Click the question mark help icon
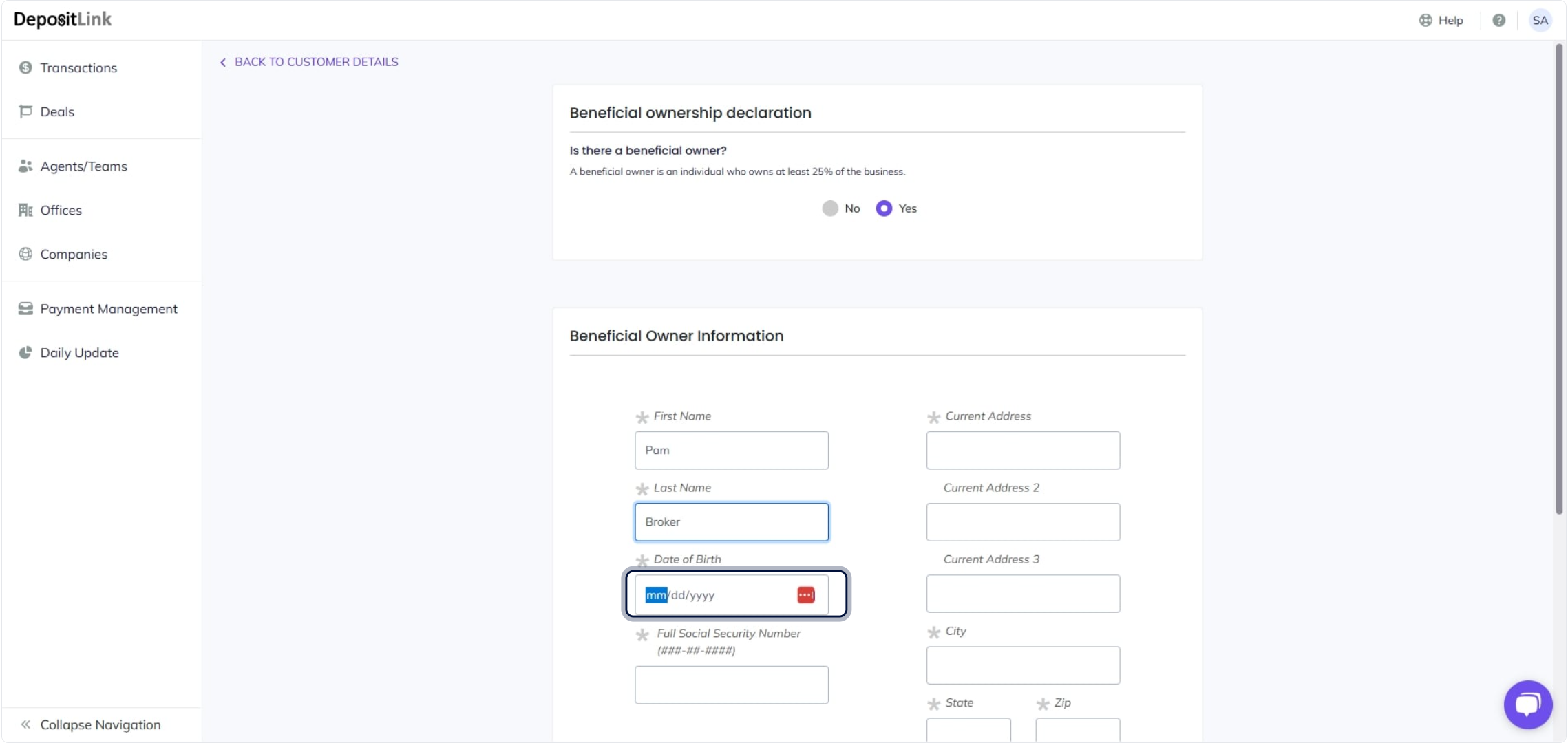Screen dimensions: 1568x743 pos(1498,21)
